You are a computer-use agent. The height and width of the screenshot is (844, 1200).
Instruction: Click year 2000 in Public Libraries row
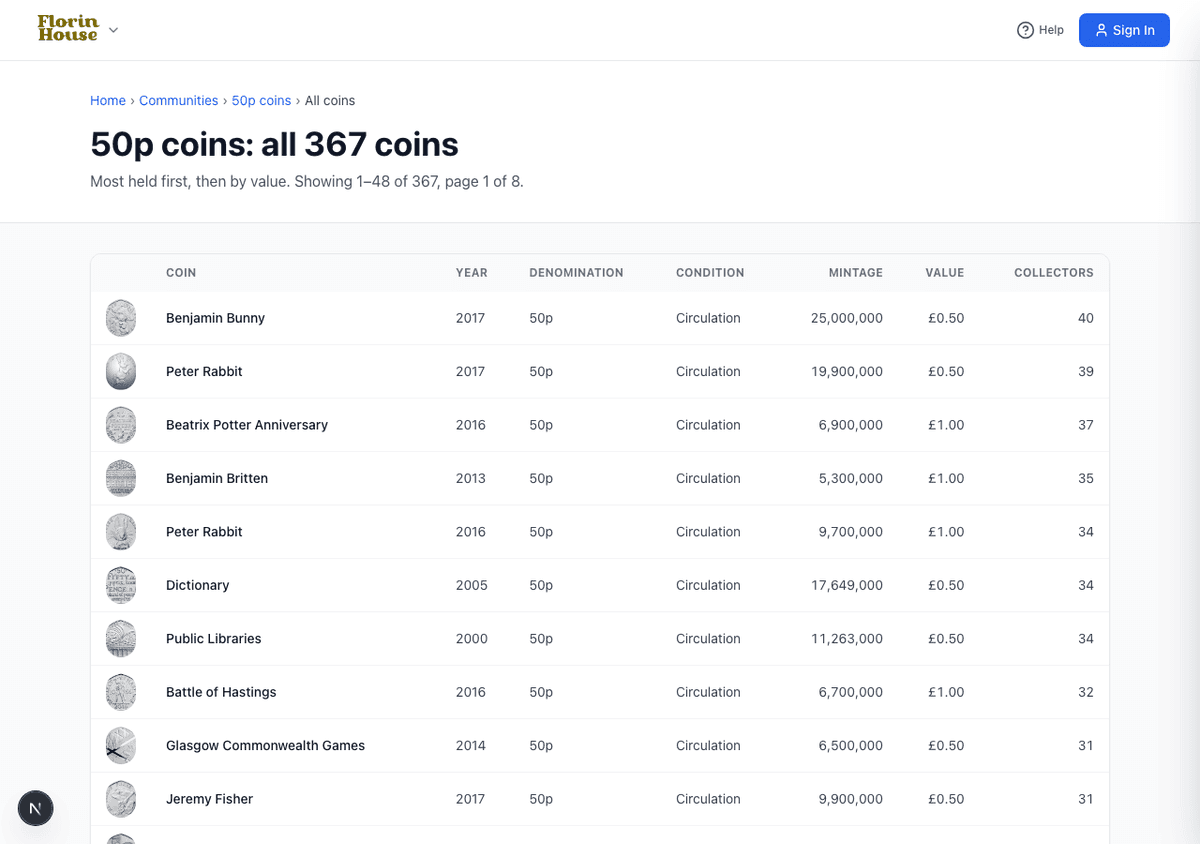tap(472, 639)
